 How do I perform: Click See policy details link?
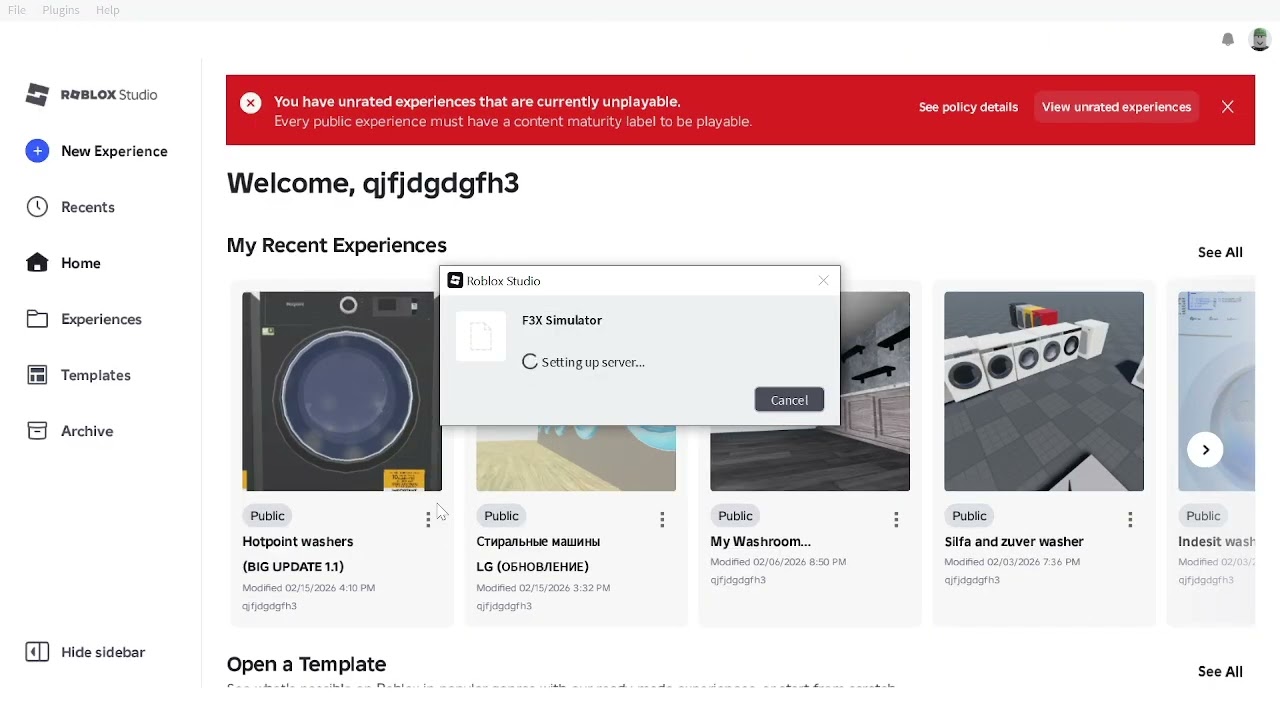click(968, 107)
